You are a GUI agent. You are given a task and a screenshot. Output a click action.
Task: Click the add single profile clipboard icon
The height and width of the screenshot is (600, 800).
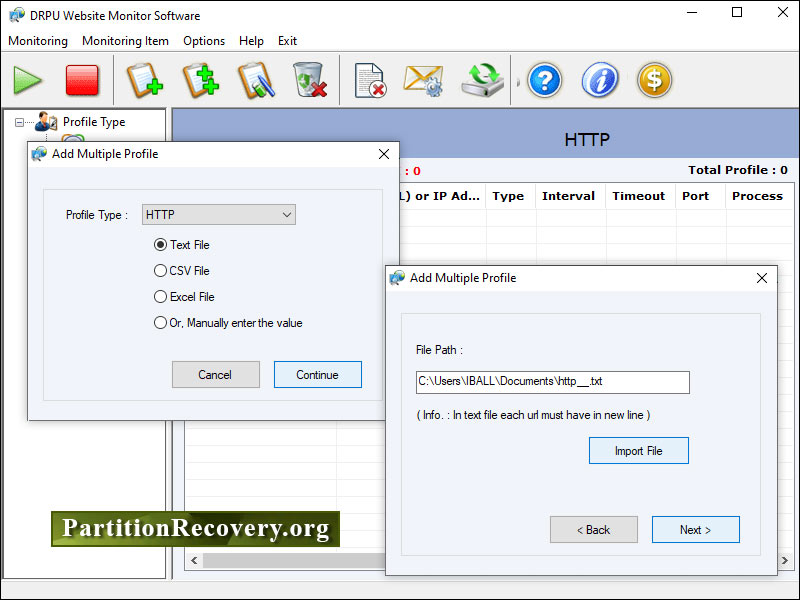(x=144, y=80)
